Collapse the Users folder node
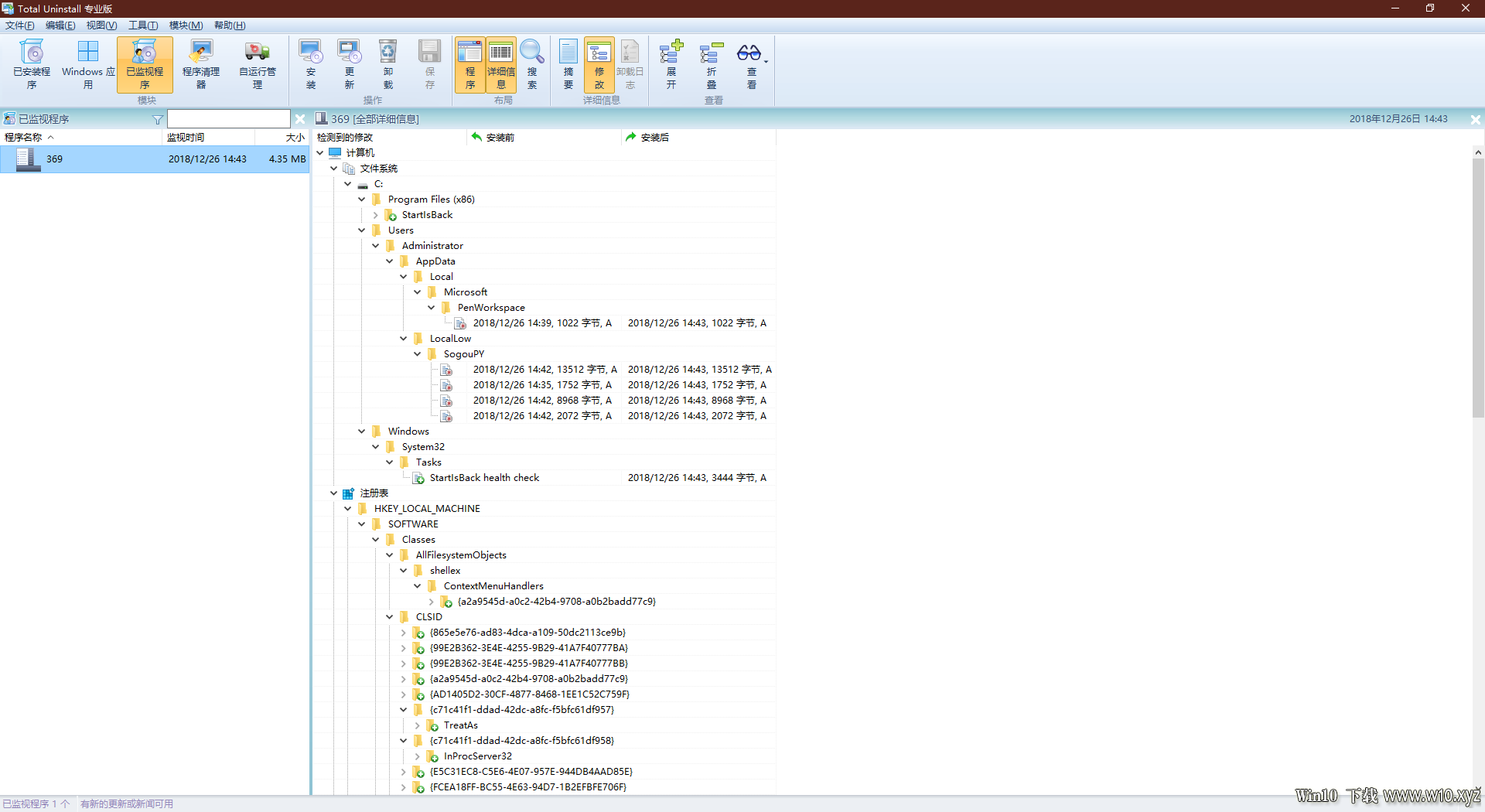This screenshot has height=812, width=1485. pyautogui.click(x=362, y=230)
